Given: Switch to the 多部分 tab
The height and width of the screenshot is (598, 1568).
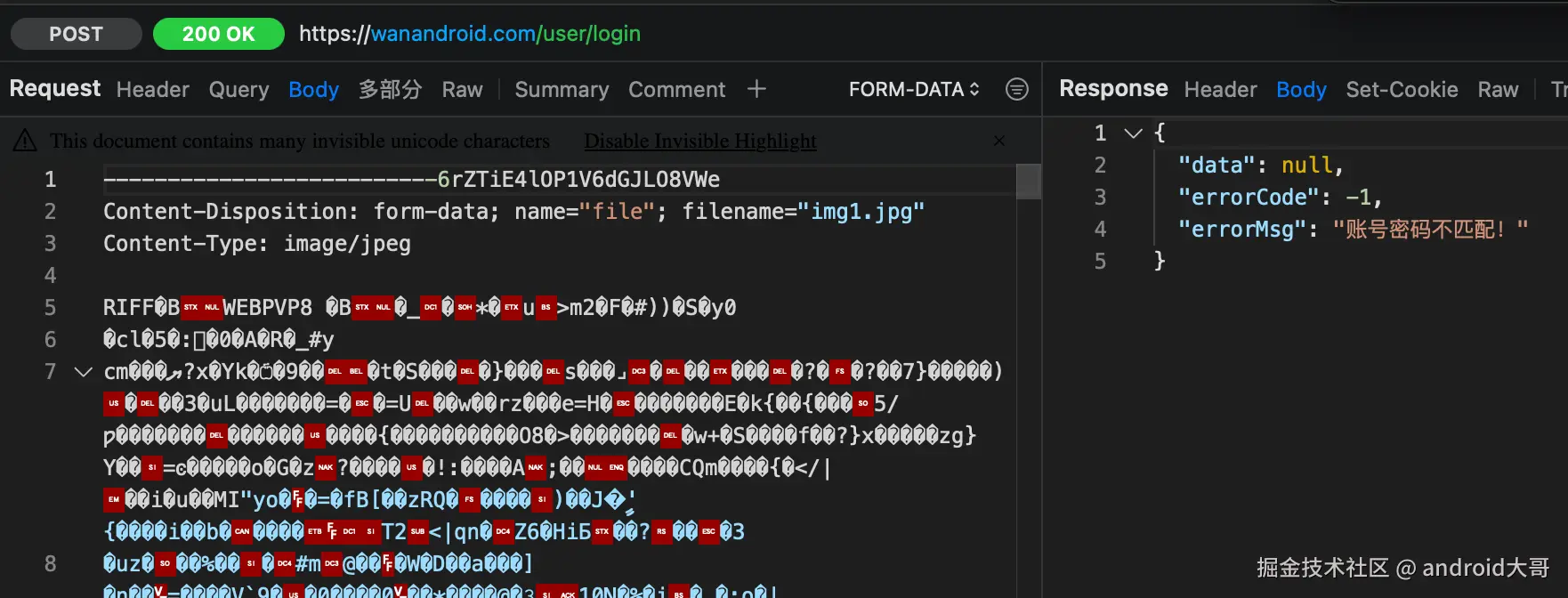Looking at the screenshot, I should [390, 89].
